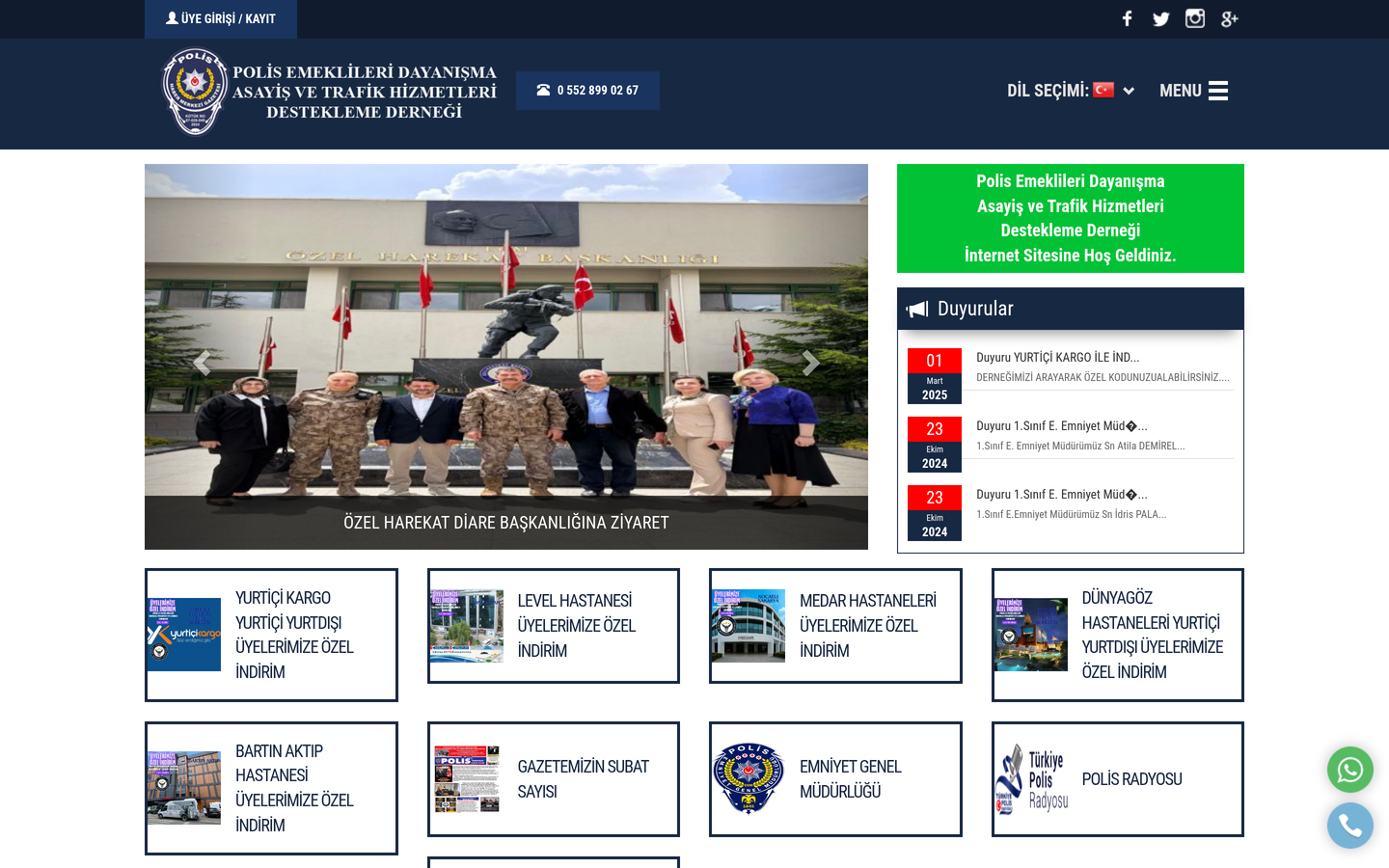Open YURTİÇİ KARGO üyelerimize özel indirim card
1389x868 pixels.
point(271,635)
